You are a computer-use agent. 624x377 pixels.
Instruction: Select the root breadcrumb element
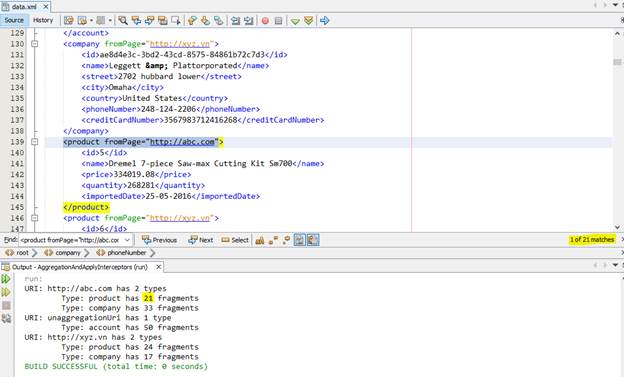(x=18, y=253)
